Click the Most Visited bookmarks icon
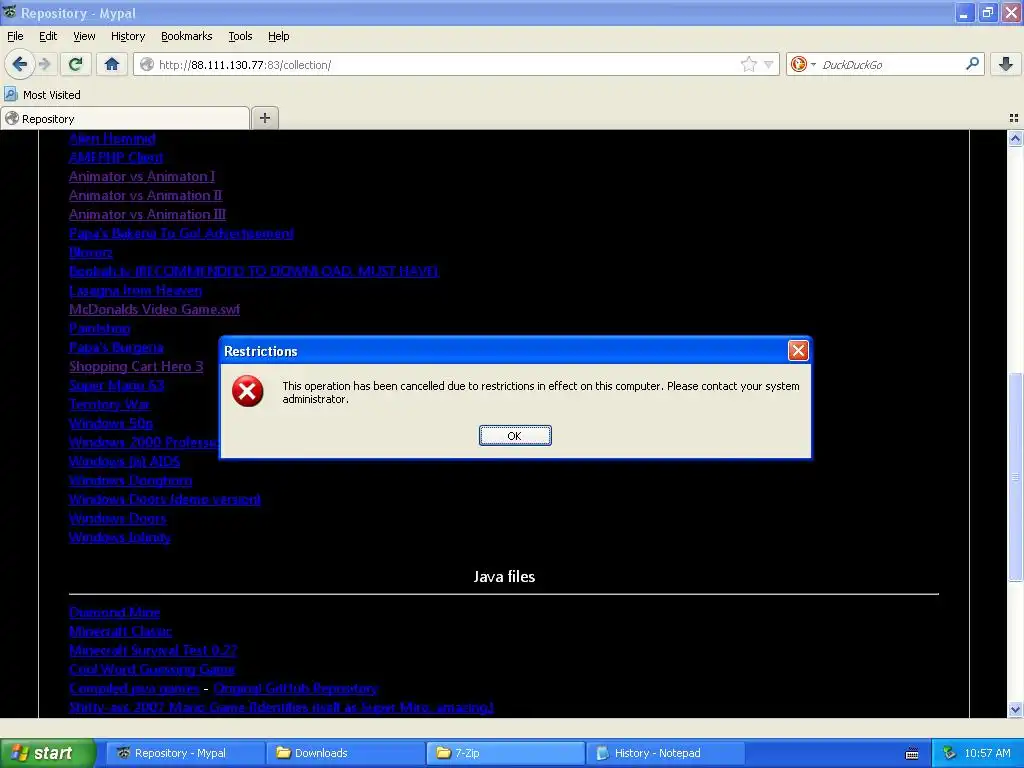This screenshot has width=1024, height=768. [x=10, y=94]
